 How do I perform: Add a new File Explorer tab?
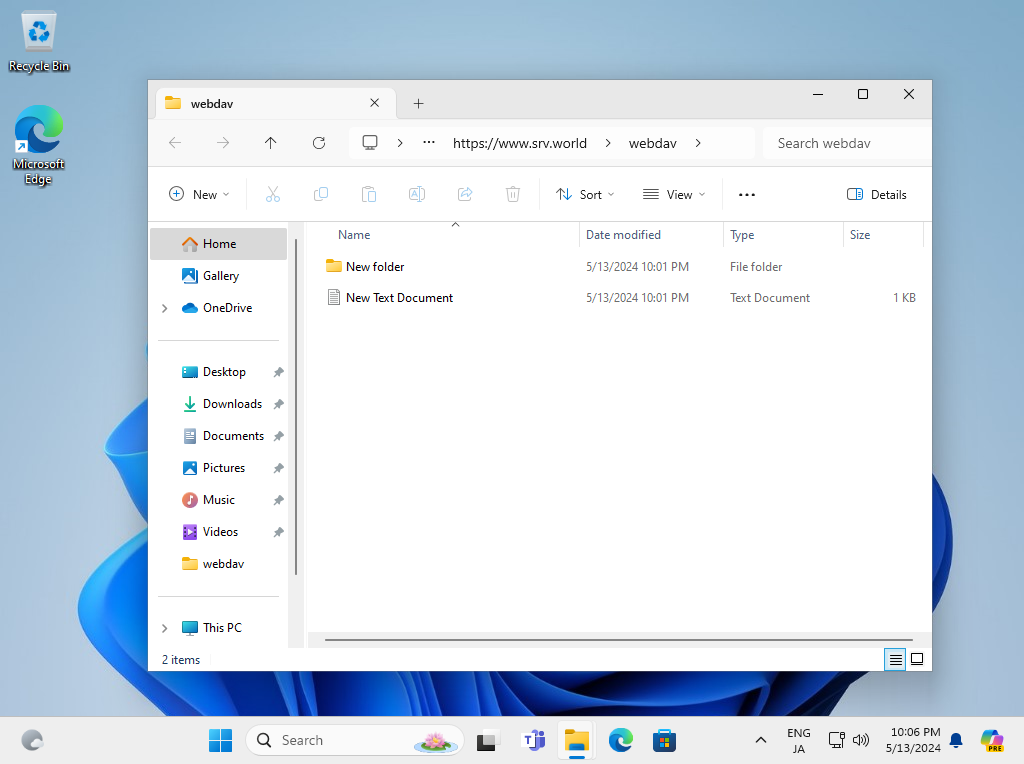tap(419, 104)
